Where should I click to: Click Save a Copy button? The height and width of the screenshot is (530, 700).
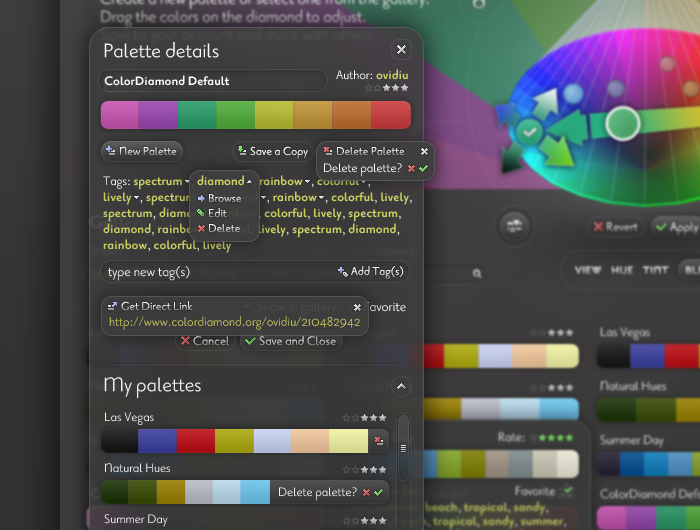tap(273, 152)
